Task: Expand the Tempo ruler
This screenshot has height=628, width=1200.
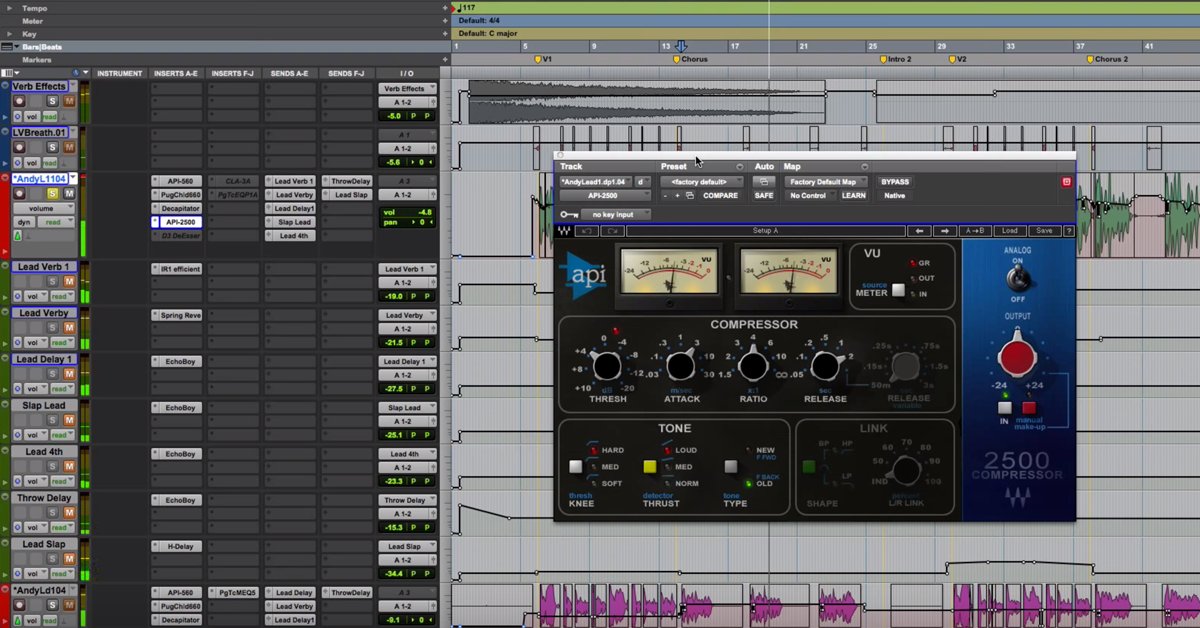Action: (x=11, y=8)
